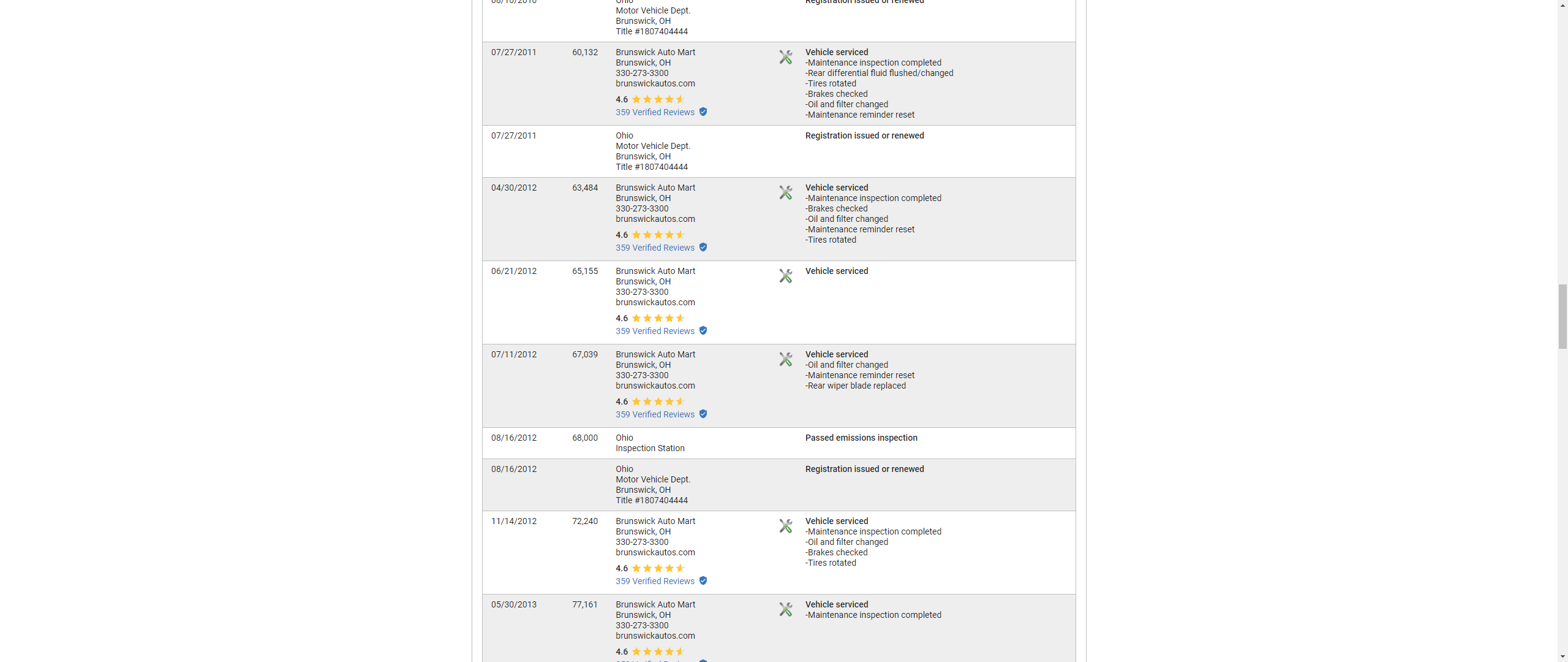
Task: Click verified shield badge in 11/14/2012 entry
Action: [x=703, y=581]
